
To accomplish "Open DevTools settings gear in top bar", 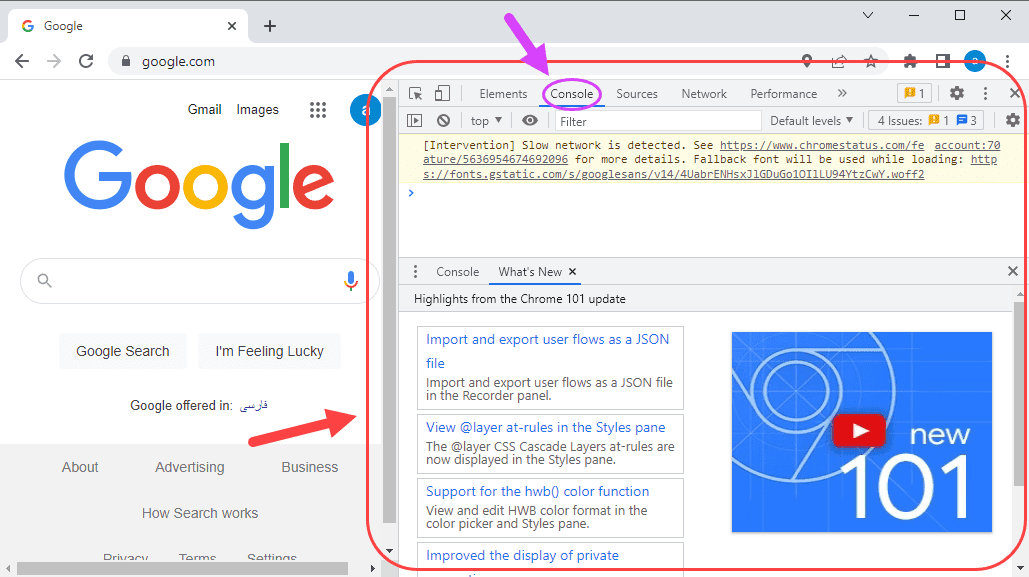I will click(957, 93).
